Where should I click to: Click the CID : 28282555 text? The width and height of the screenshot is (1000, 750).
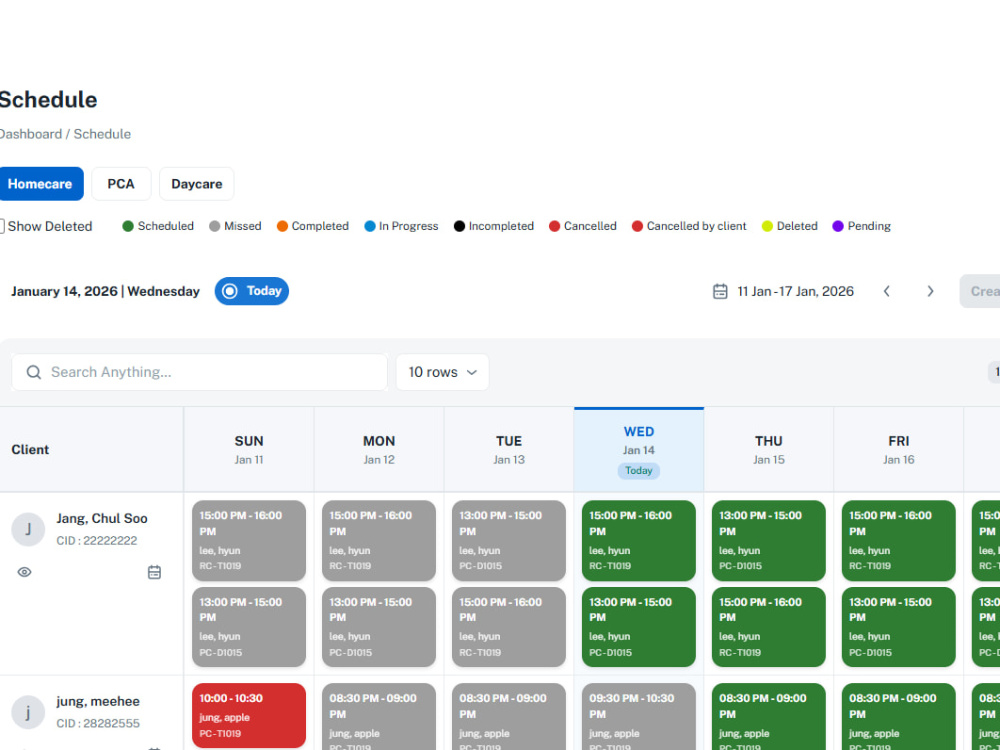[98, 723]
